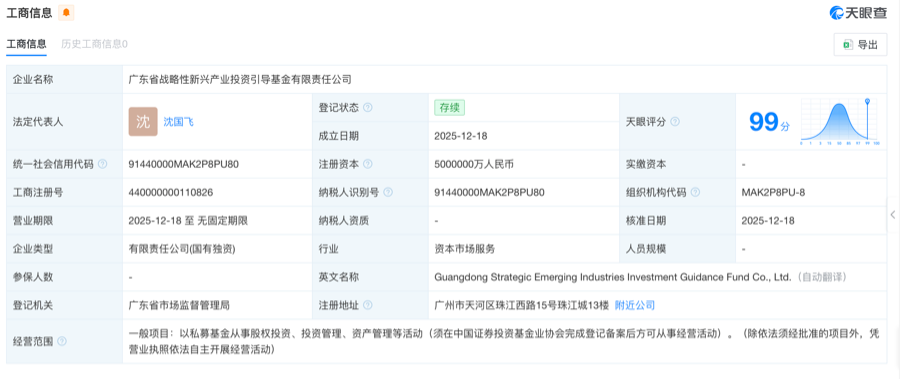Select the 工商信息 tab
900x379 pixels.
click(x=26, y=44)
